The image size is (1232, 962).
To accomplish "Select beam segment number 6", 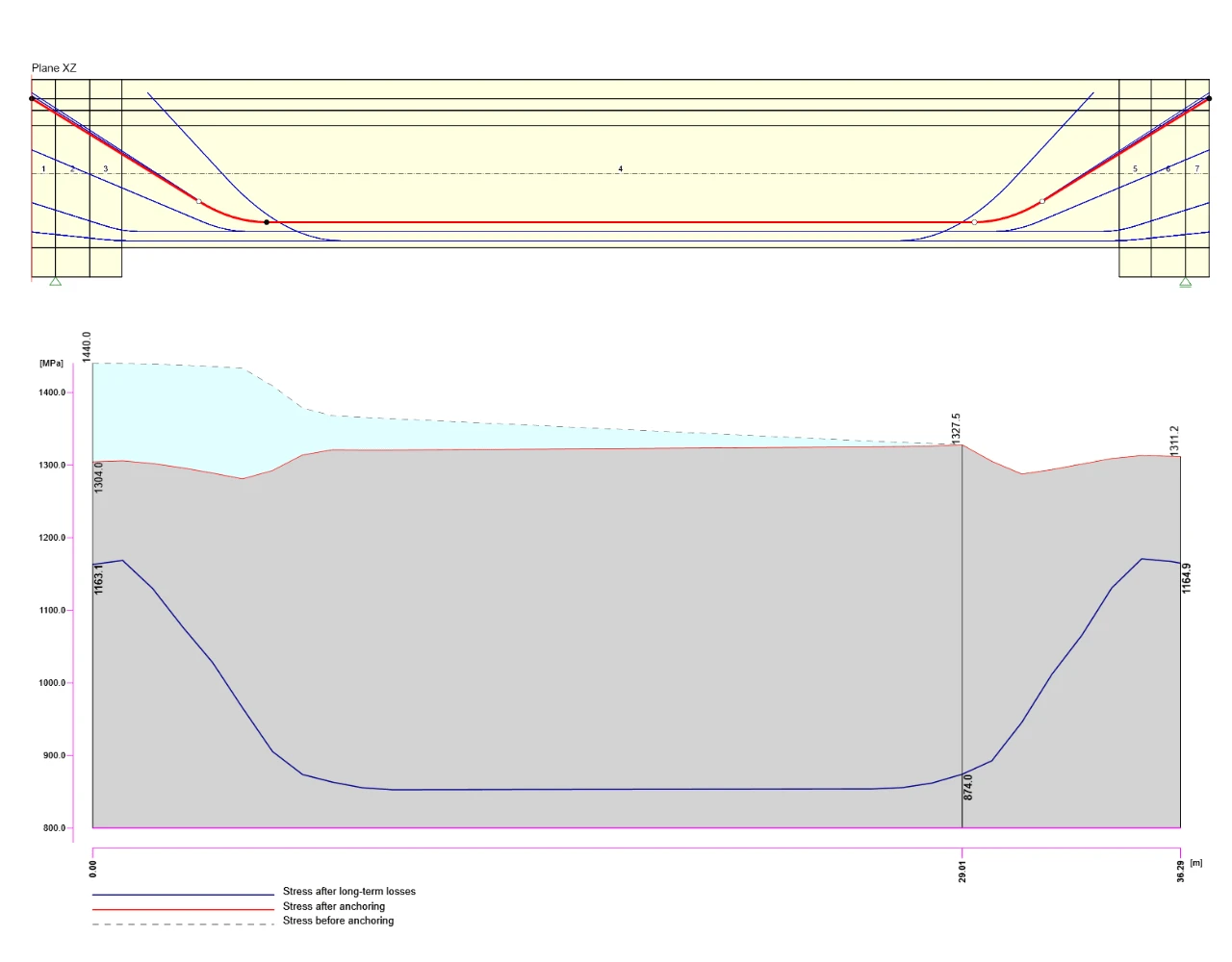I will (x=1168, y=169).
